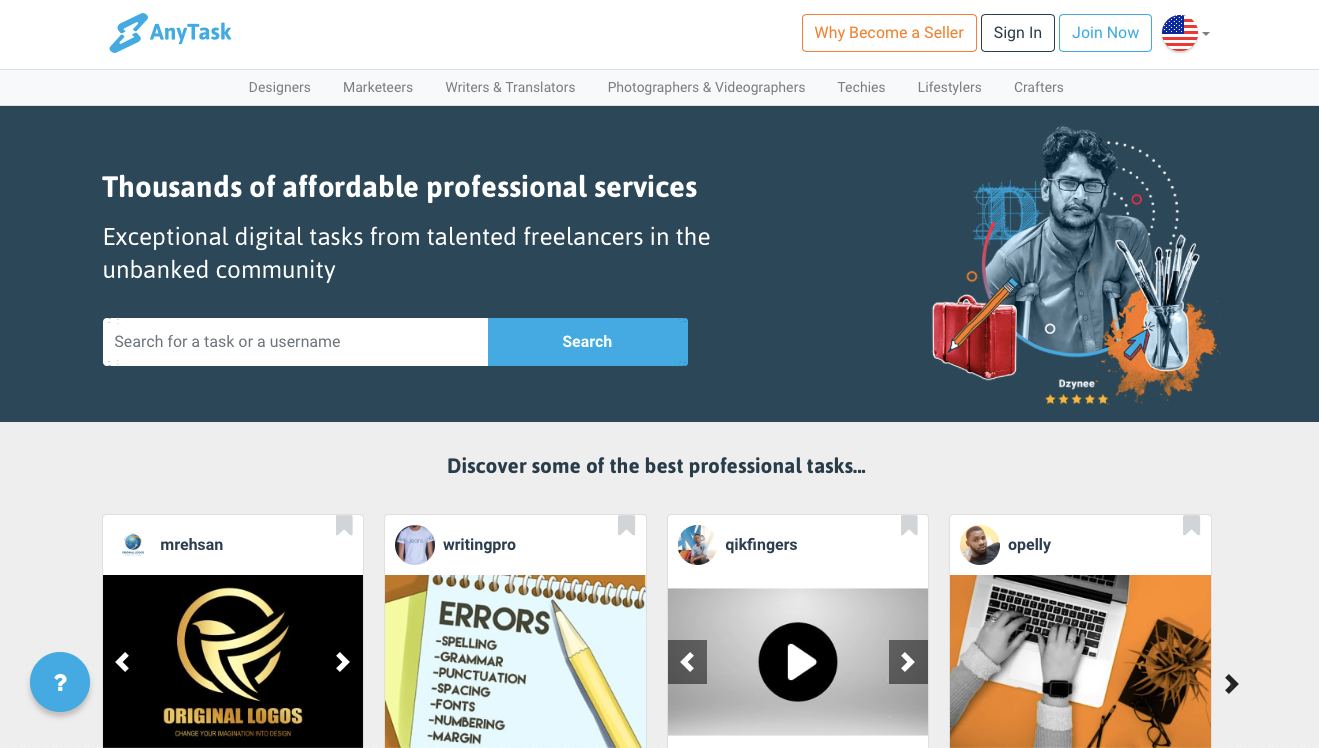Advance task carousel with right arrow
The image size is (1319, 748).
(x=1232, y=684)
